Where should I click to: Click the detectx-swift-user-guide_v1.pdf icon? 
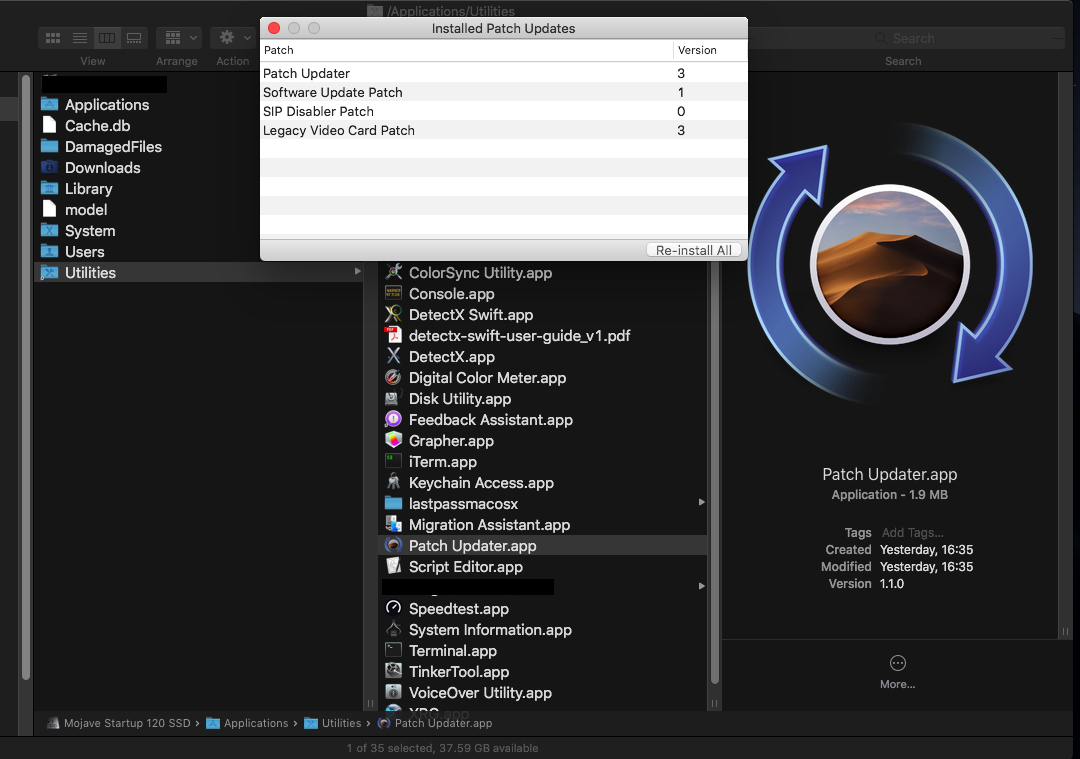pos(393,335)
